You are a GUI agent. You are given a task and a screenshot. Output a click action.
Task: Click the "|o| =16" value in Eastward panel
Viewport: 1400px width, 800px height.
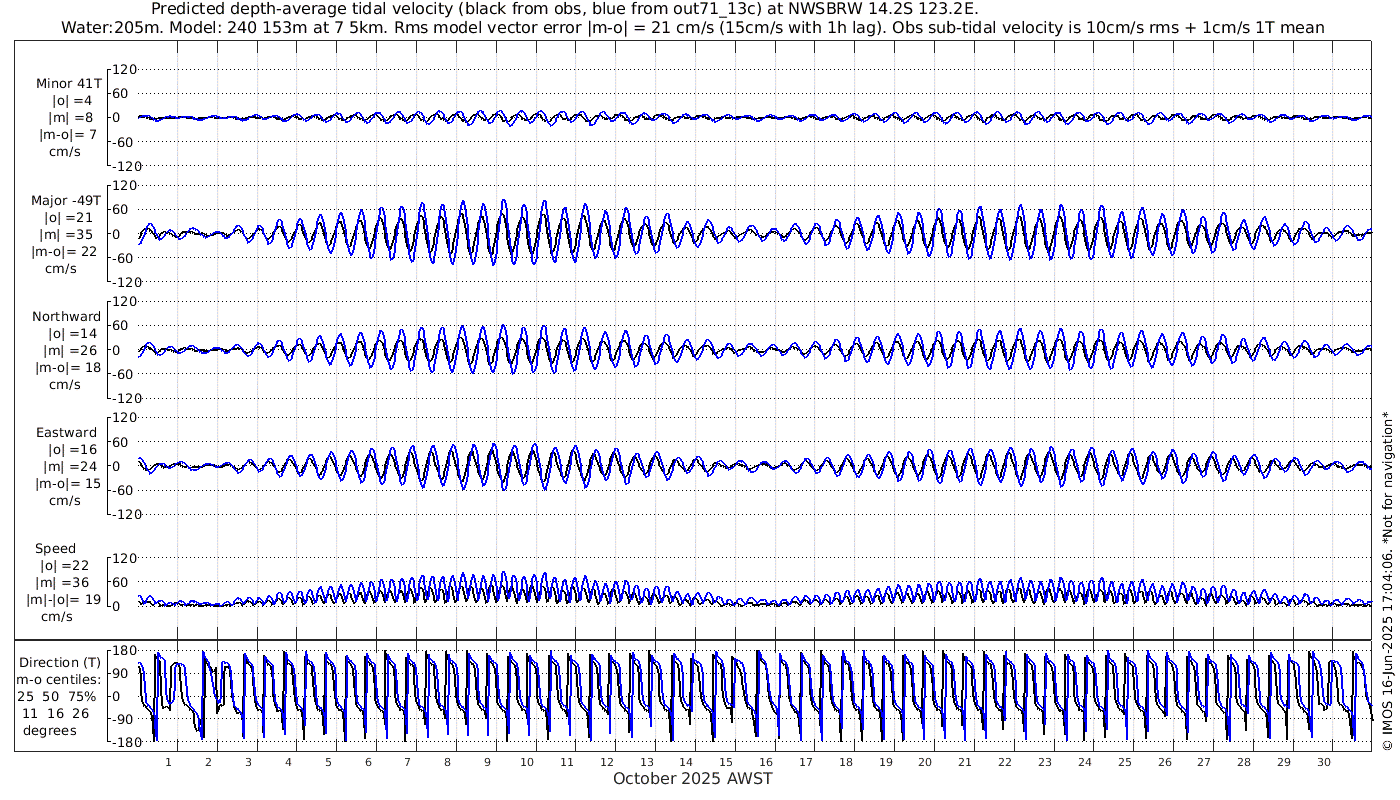[73, 450]
